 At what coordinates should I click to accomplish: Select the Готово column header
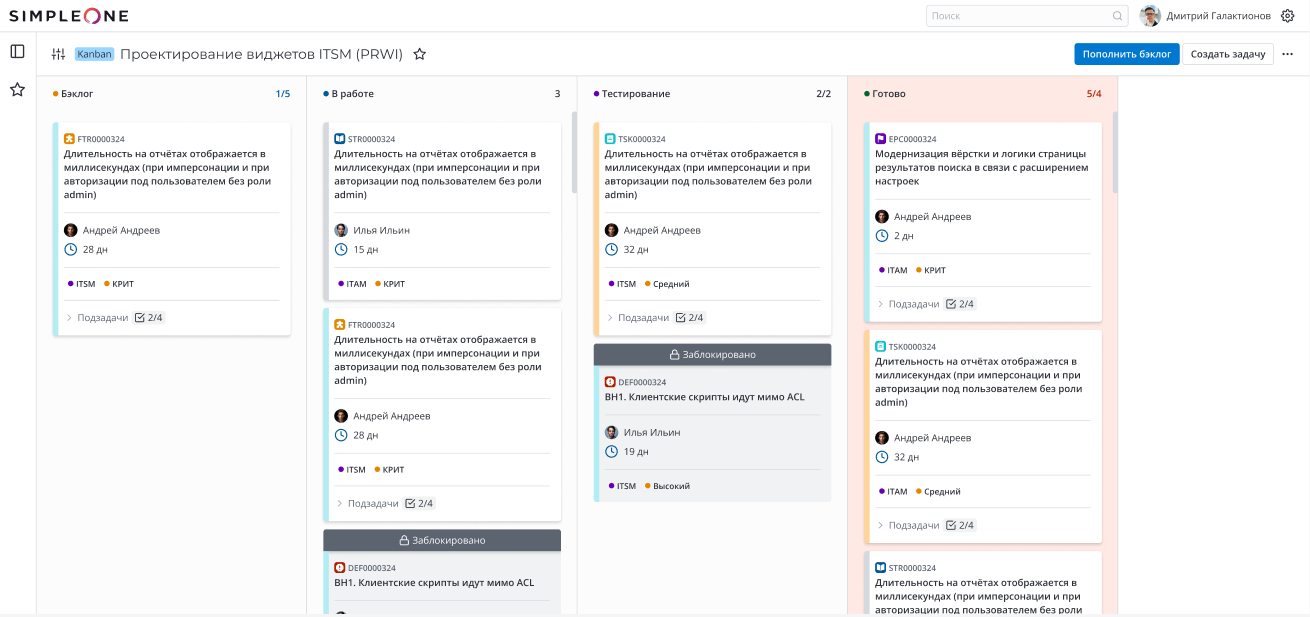(x=888, y=94)
